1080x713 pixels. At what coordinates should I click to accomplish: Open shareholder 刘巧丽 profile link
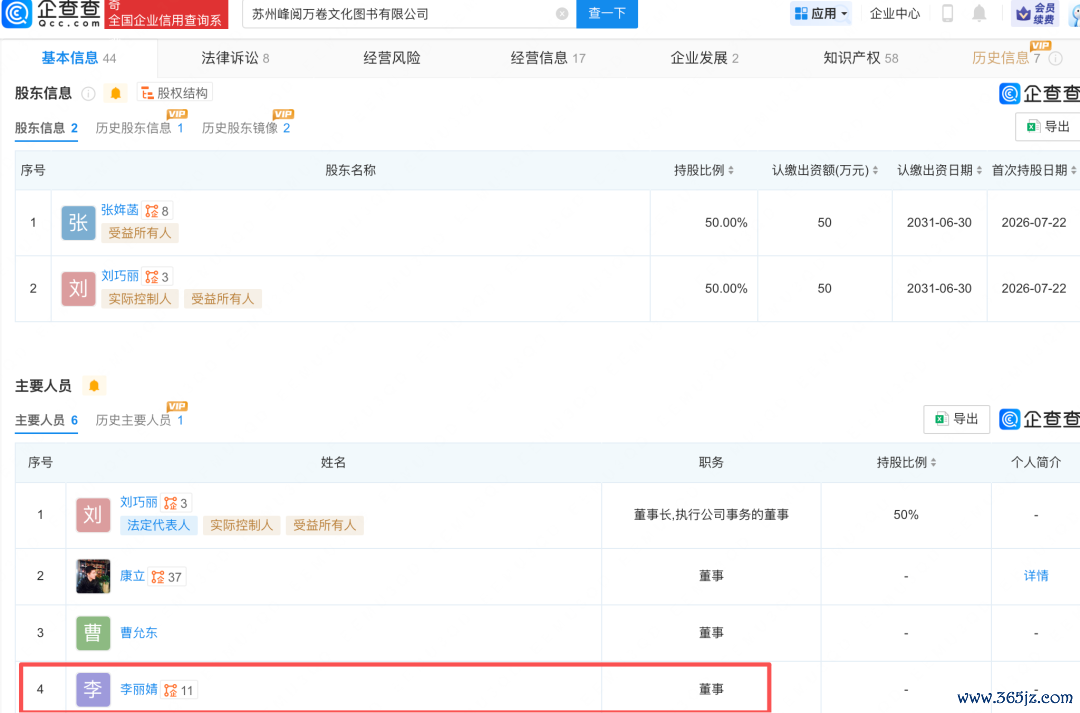tap(120, 276)
